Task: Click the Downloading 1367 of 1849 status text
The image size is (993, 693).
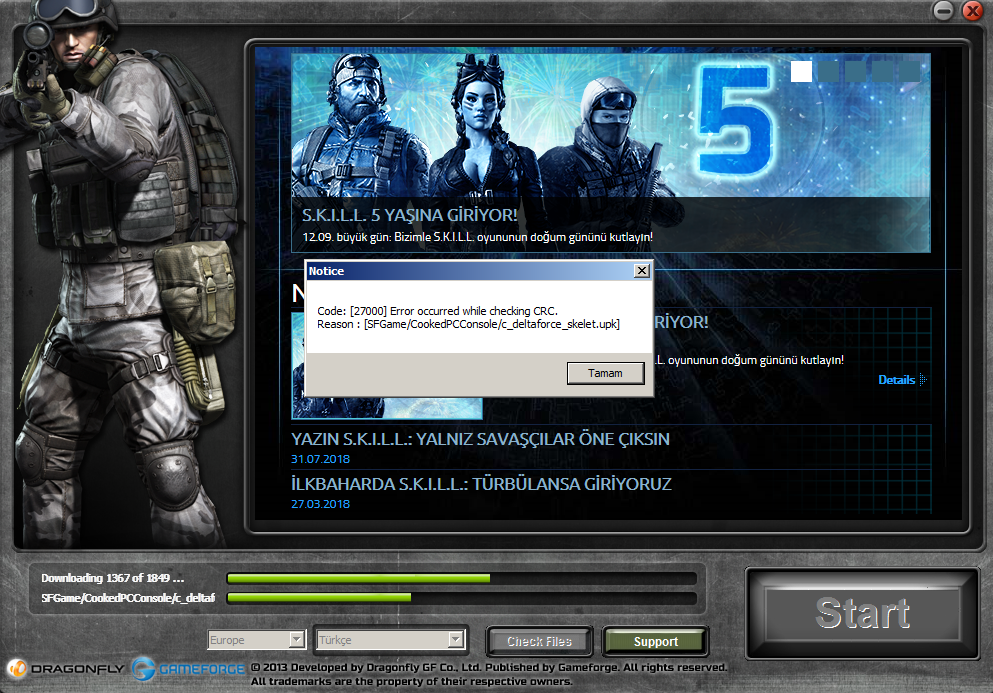Action: click(x=113, y=578)
